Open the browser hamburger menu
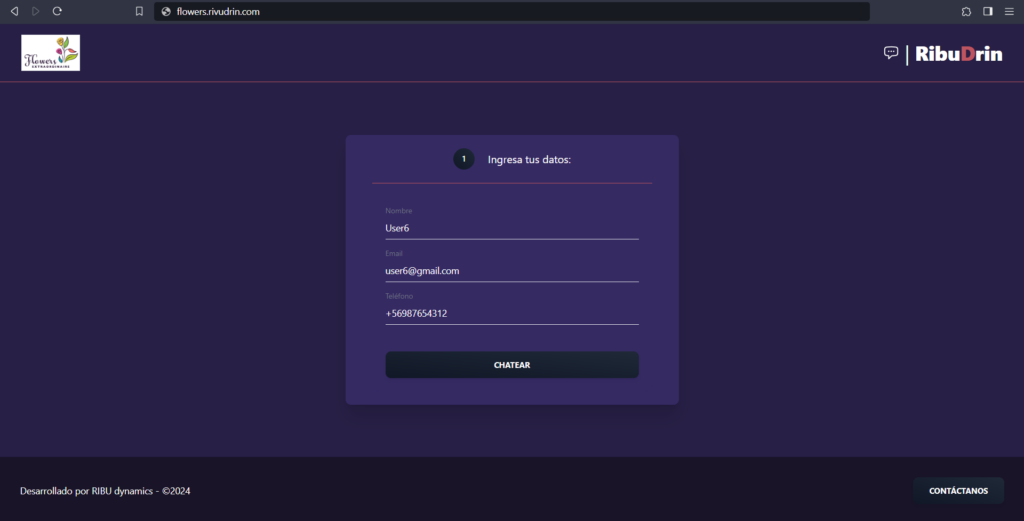 pyautogui.click(x=1009, y=11)
